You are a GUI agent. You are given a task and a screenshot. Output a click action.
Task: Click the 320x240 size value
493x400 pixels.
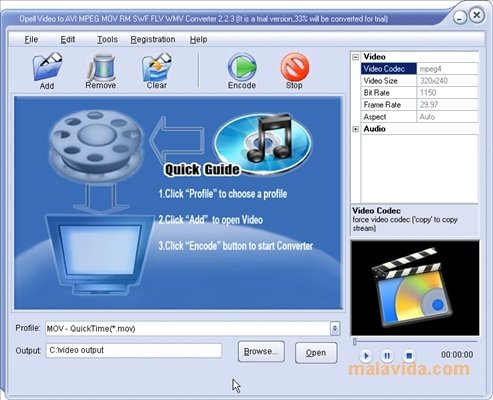click(x=434, y=81)
